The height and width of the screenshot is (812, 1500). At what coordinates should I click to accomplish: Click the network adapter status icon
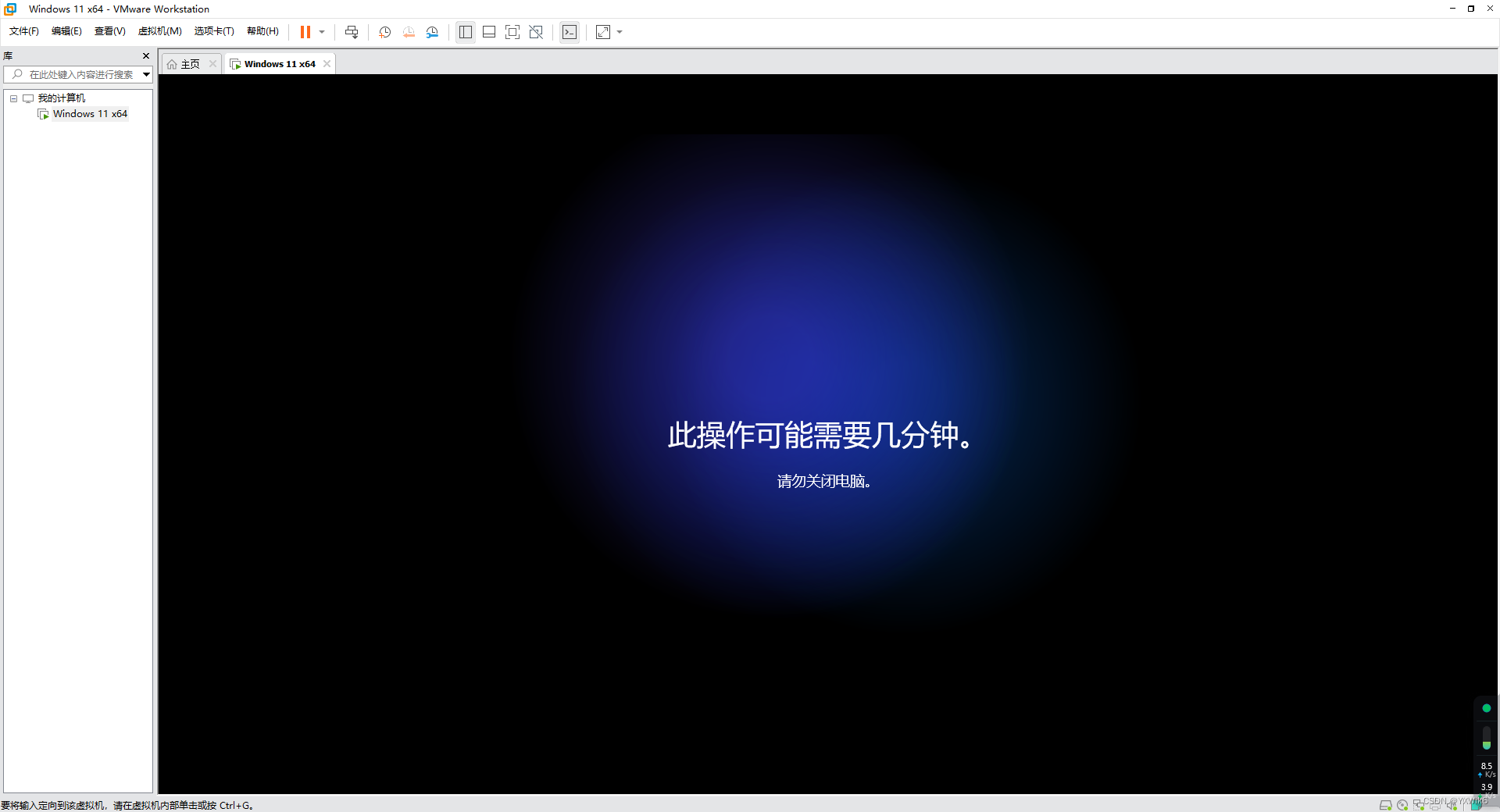[x=1419, y=805]
